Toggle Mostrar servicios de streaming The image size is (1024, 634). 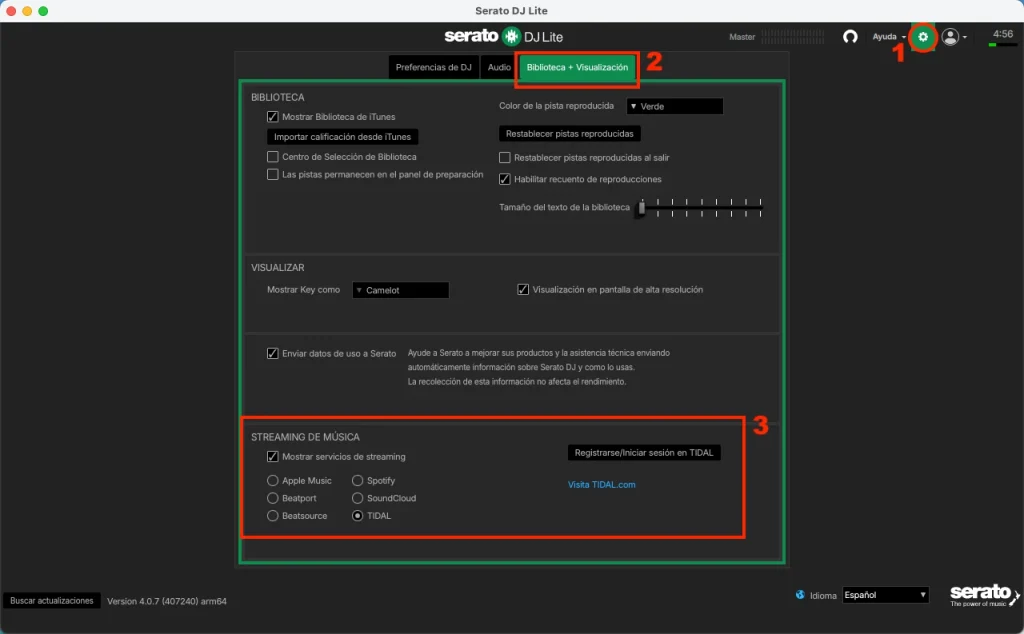point(272,456)
